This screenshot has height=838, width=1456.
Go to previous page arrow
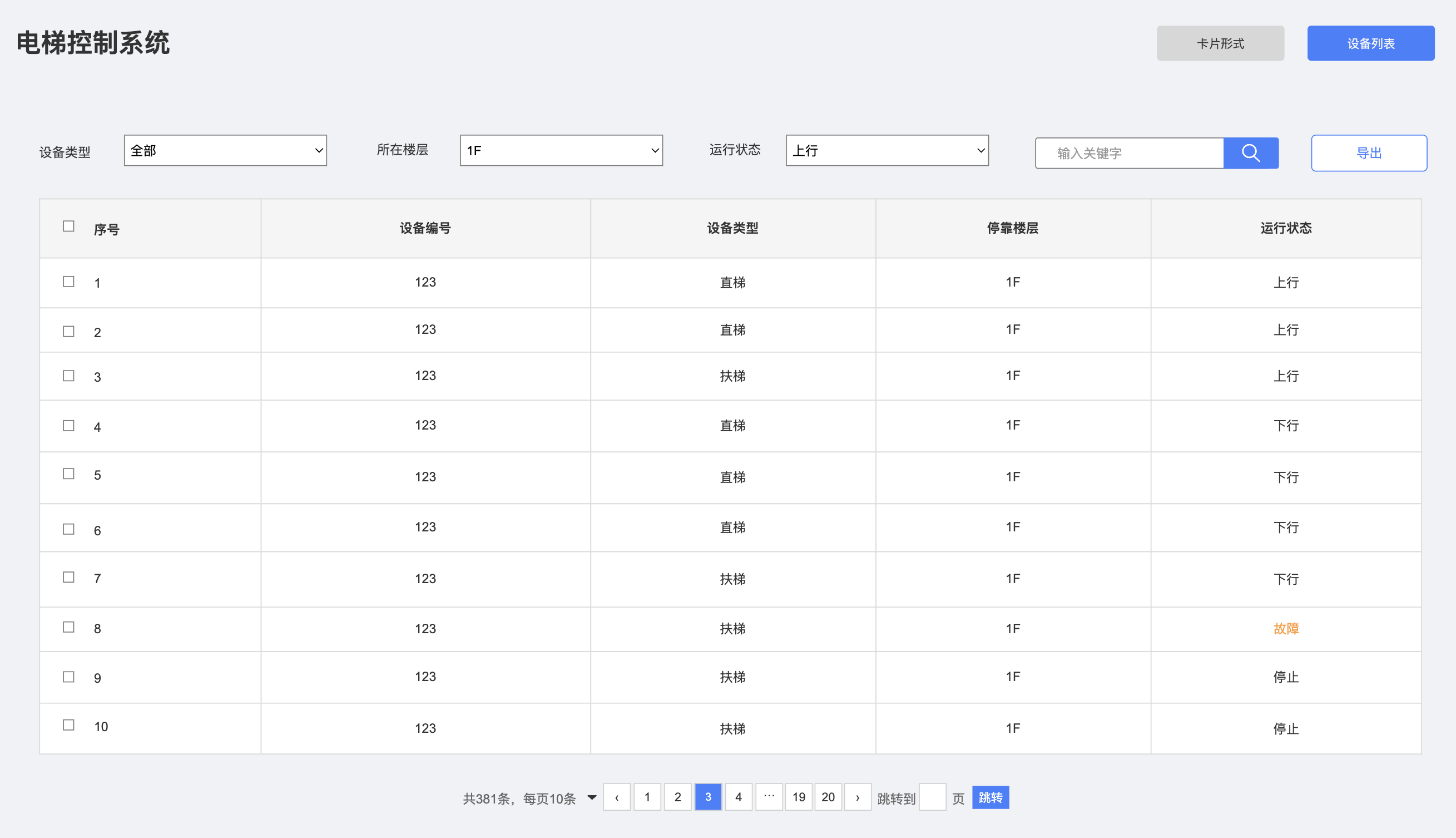point(617,797)
